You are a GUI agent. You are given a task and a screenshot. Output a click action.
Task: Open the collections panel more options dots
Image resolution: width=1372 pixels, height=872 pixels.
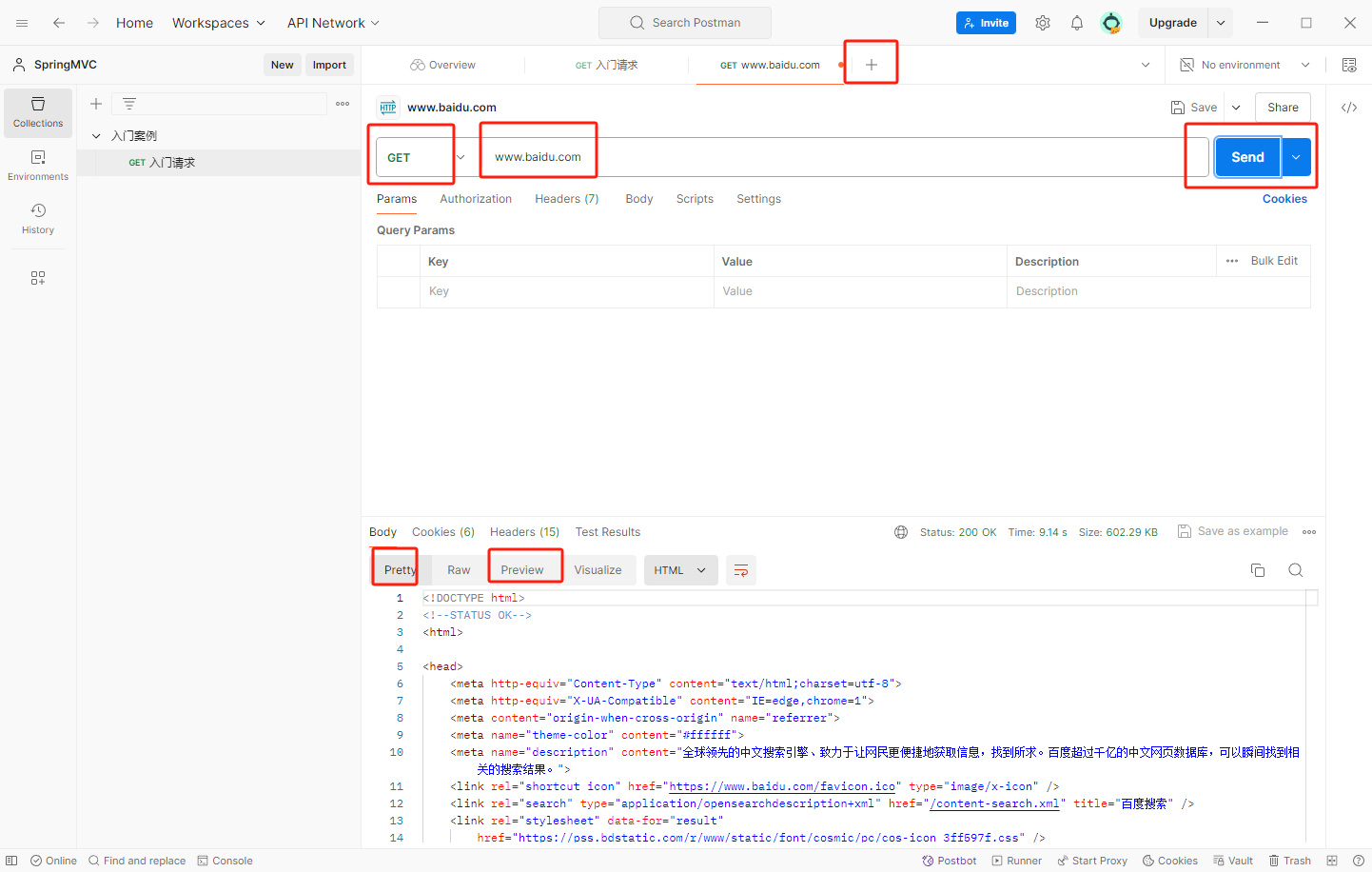click(343, 104)
